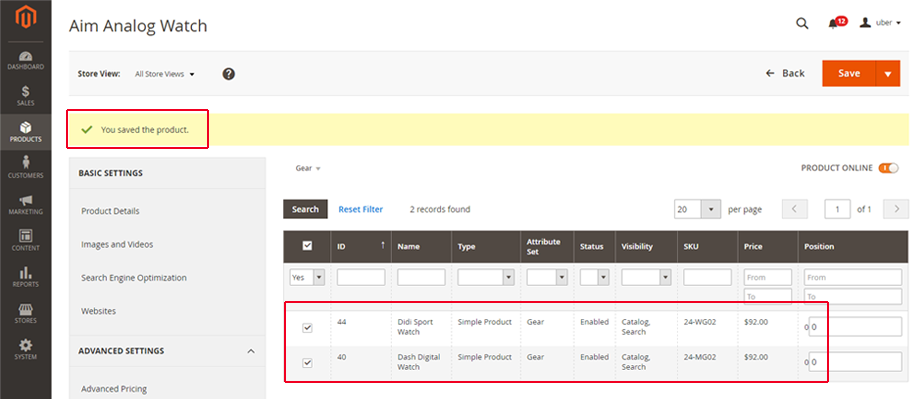This screenshot has width=918, height=399.
Task: Open the Attribute Set filter dropdown
Action: point(547,277)
